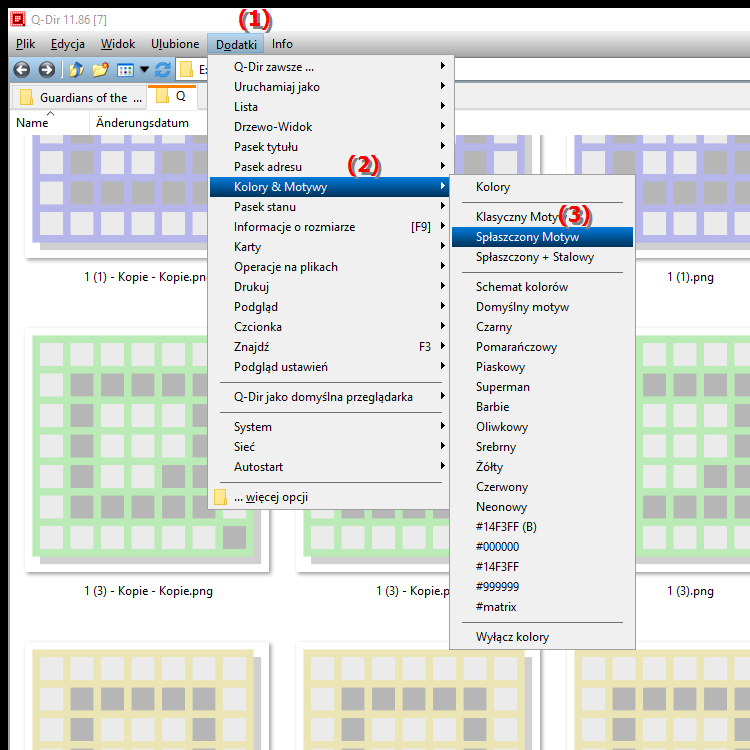Switch to Guardians of the ... tab
This screenshot has height=750, width=750.
click(x=79, y=98)
